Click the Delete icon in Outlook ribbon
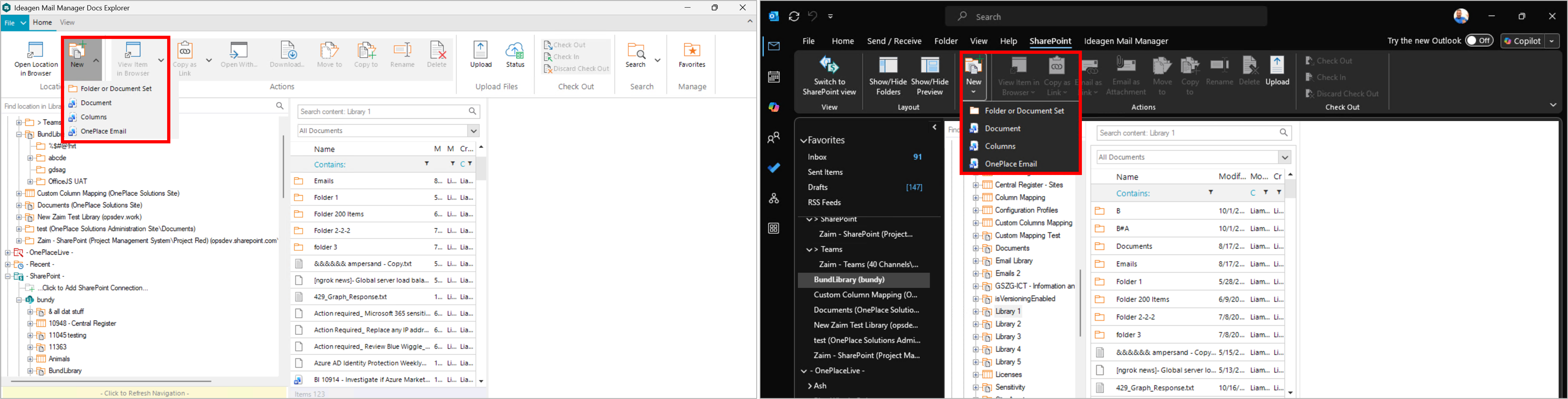Screen dimensions: 1568x399 point(1250,71)
